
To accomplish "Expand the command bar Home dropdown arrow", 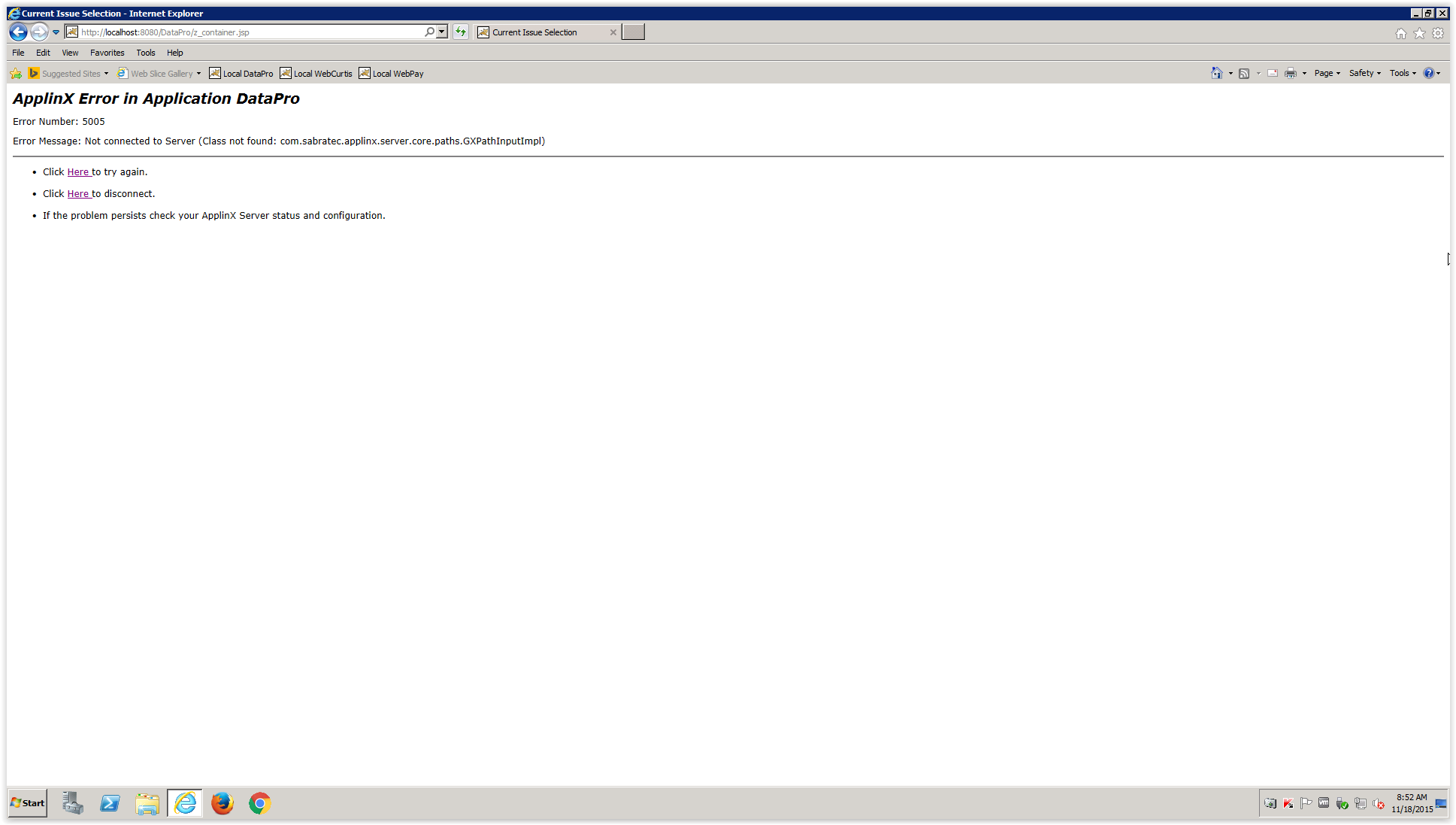I will click(1230, 73).
